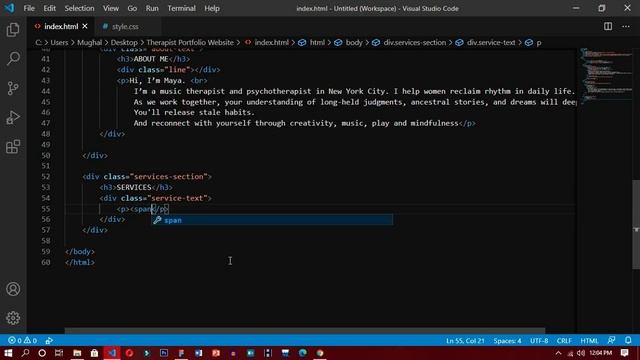640x360 pixels.
Task: Click the Live Share status bar icon
Action: tap(49, 340)
